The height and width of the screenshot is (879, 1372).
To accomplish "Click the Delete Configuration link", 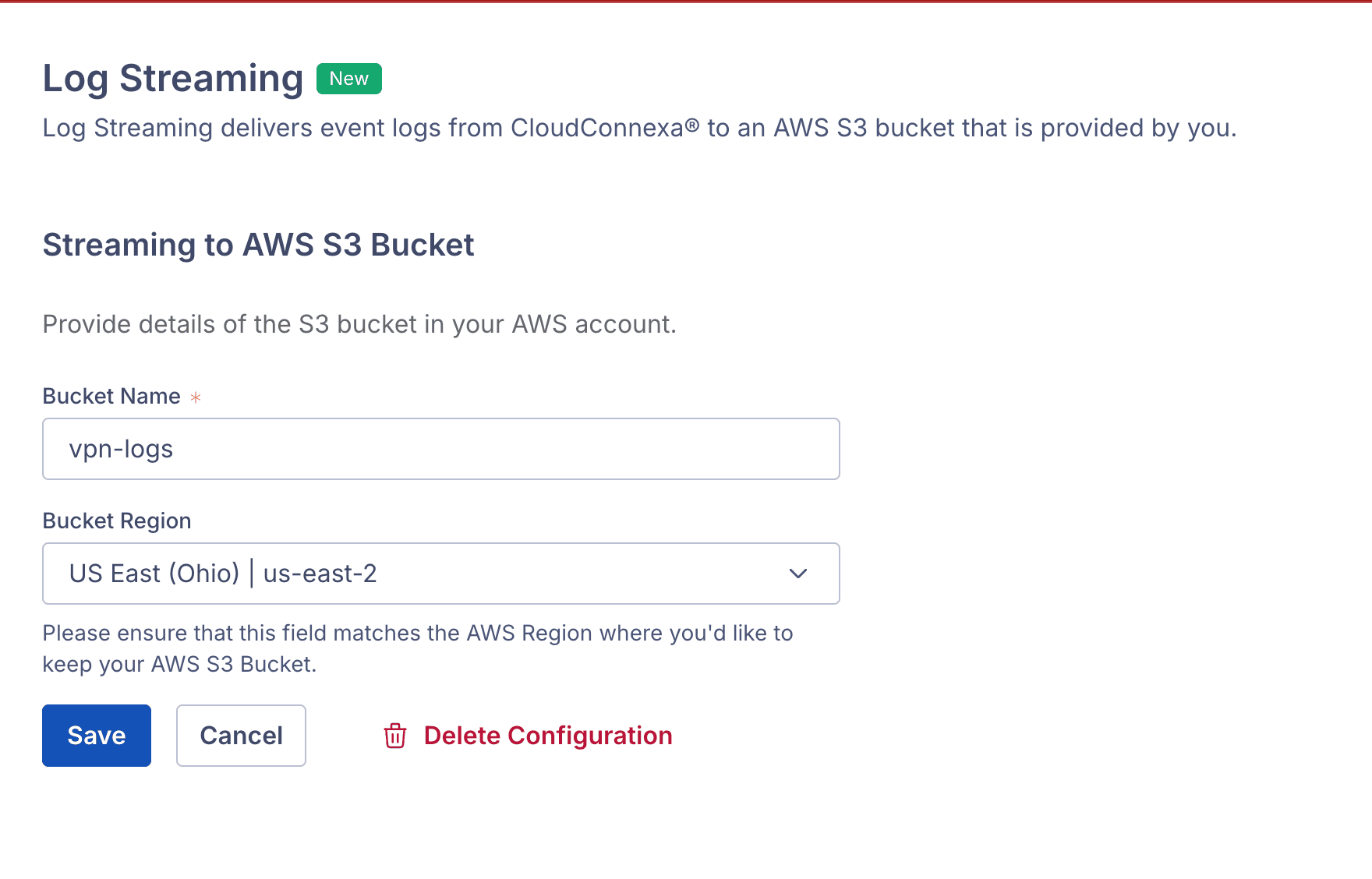I will 547,736.
